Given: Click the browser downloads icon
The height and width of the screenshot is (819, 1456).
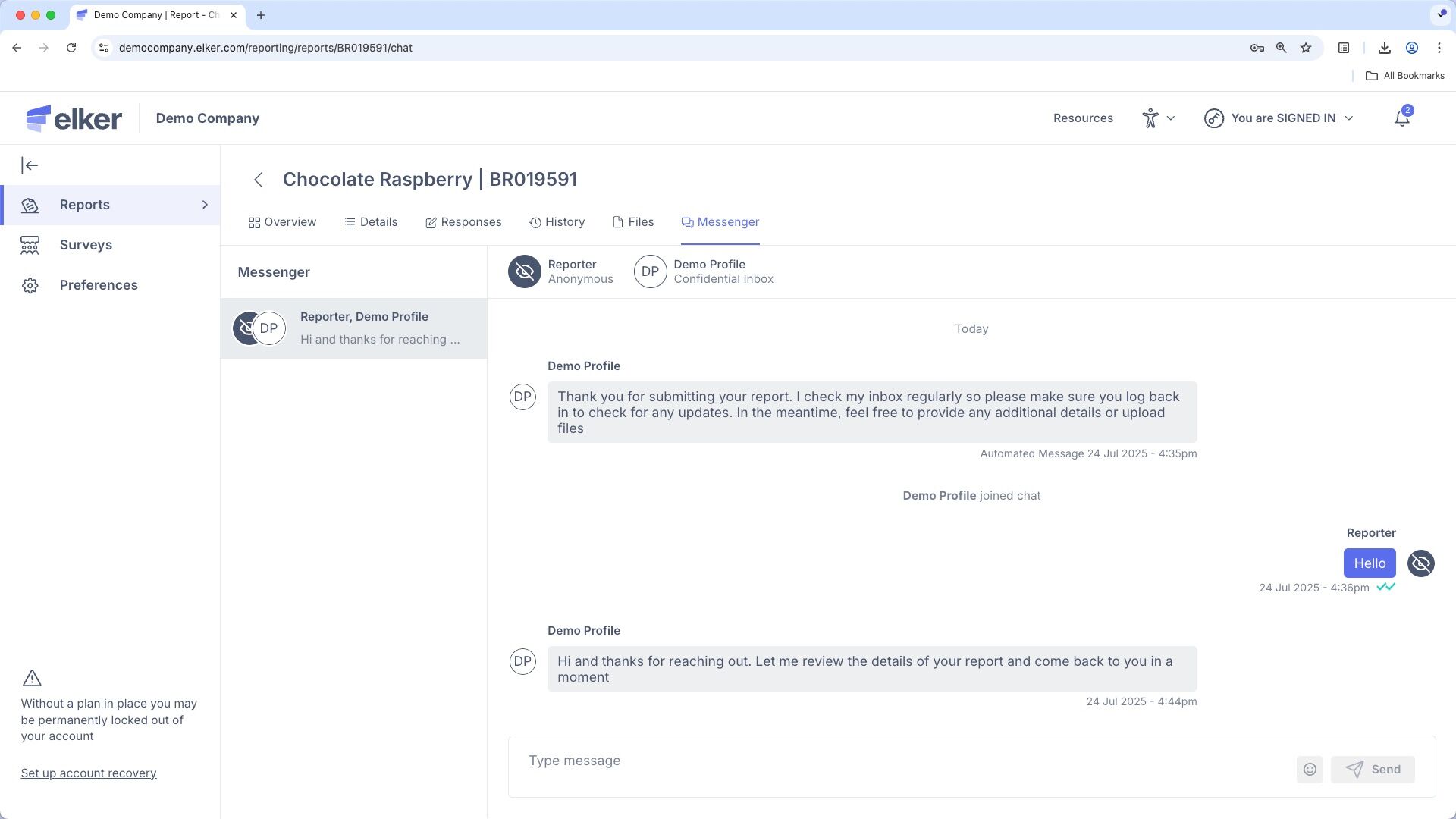Looking at the screenshot, I should 1384,48.
